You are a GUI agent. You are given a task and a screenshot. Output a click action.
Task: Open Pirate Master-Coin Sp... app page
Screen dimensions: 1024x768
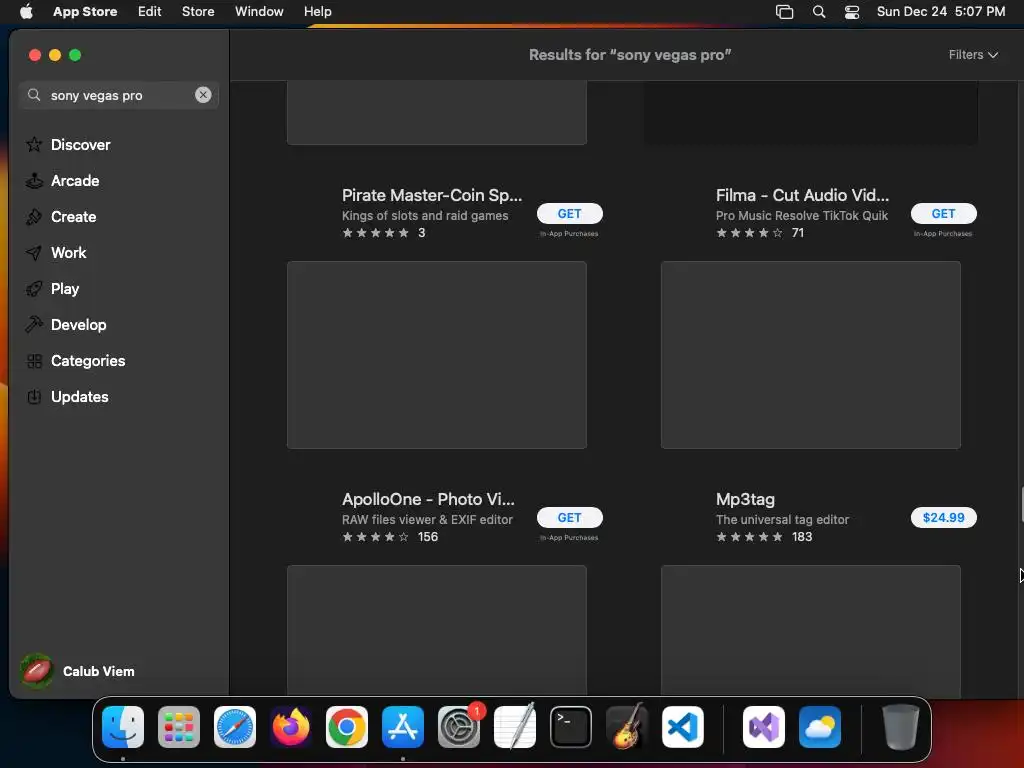pyautogui.click(x=432, y=195)
